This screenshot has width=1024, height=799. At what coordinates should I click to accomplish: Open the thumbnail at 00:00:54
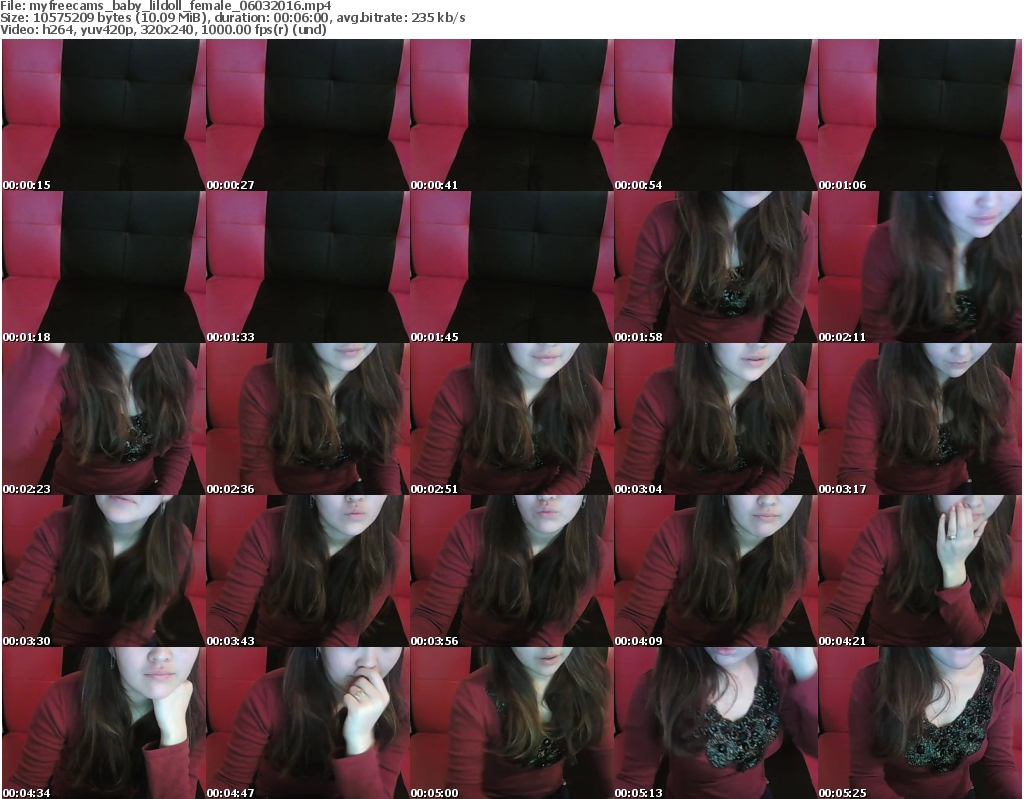point(715,115)
